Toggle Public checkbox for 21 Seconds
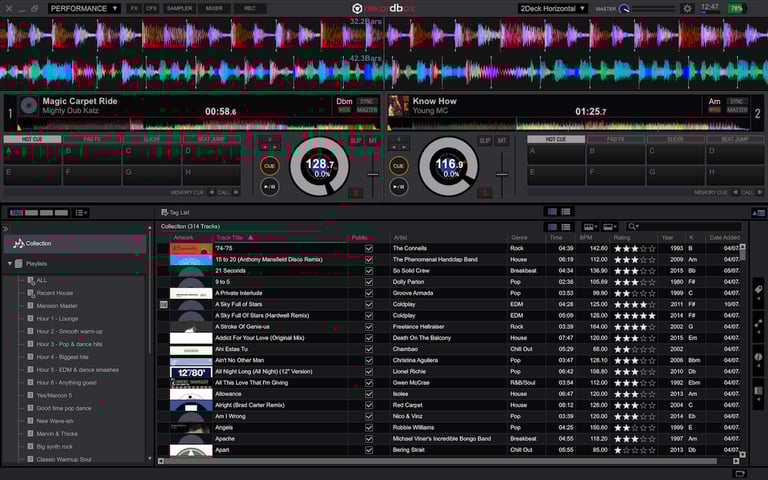Viewport: 768px width, 480px height. tap(369, 271)
